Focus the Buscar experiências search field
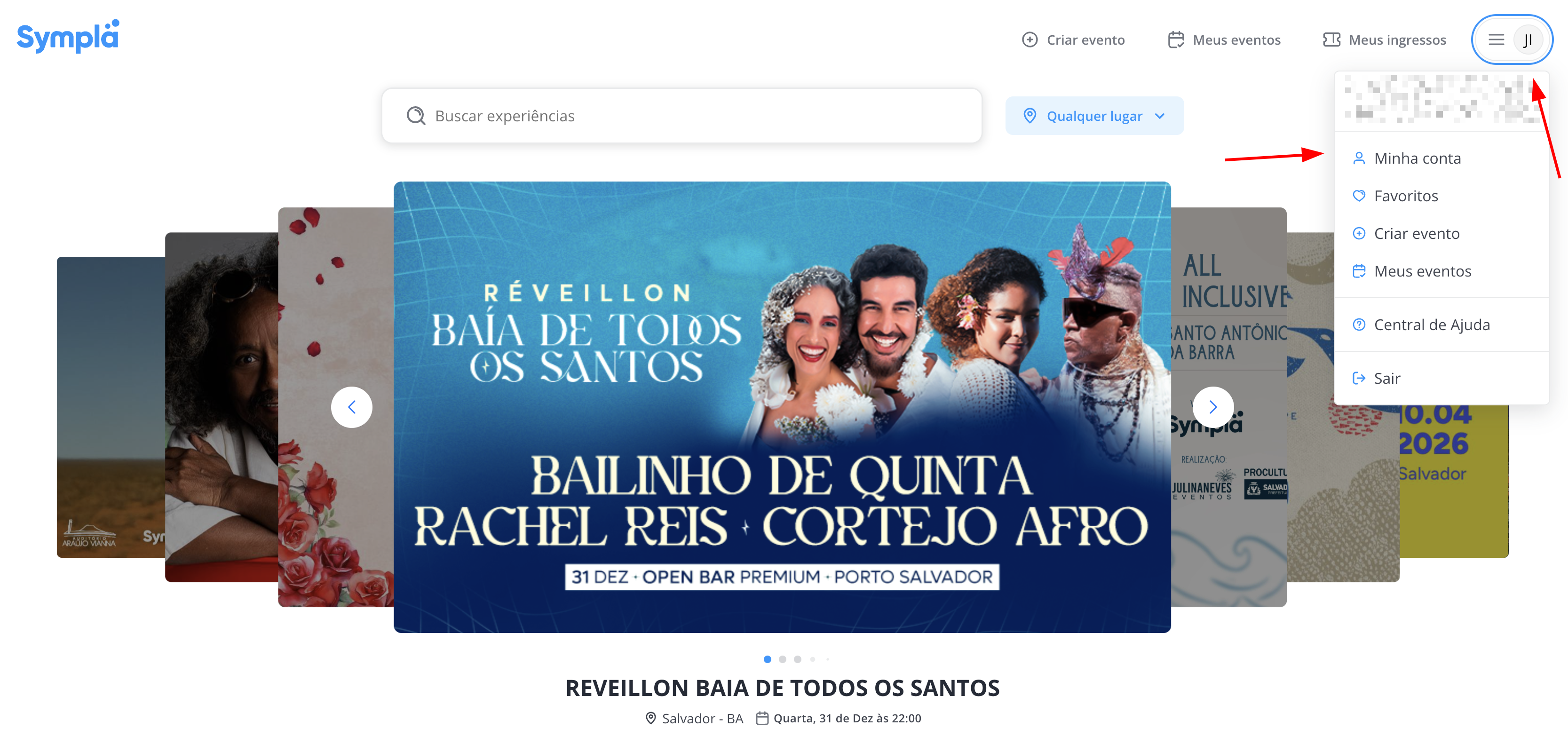This screenshot has height=744, width=1568. [681, 116]
